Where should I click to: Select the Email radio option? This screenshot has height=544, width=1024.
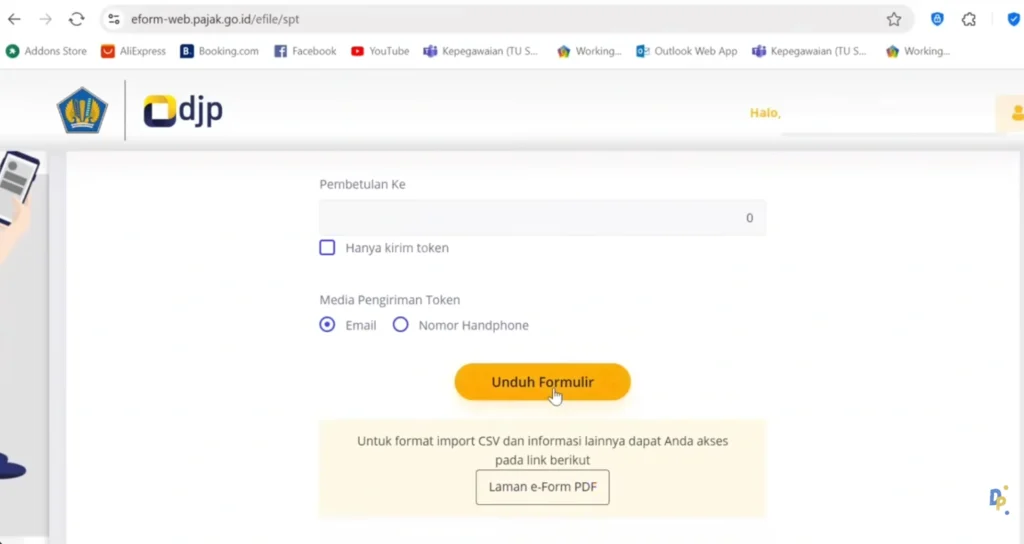pyautogui.click(x=327, y=325)
